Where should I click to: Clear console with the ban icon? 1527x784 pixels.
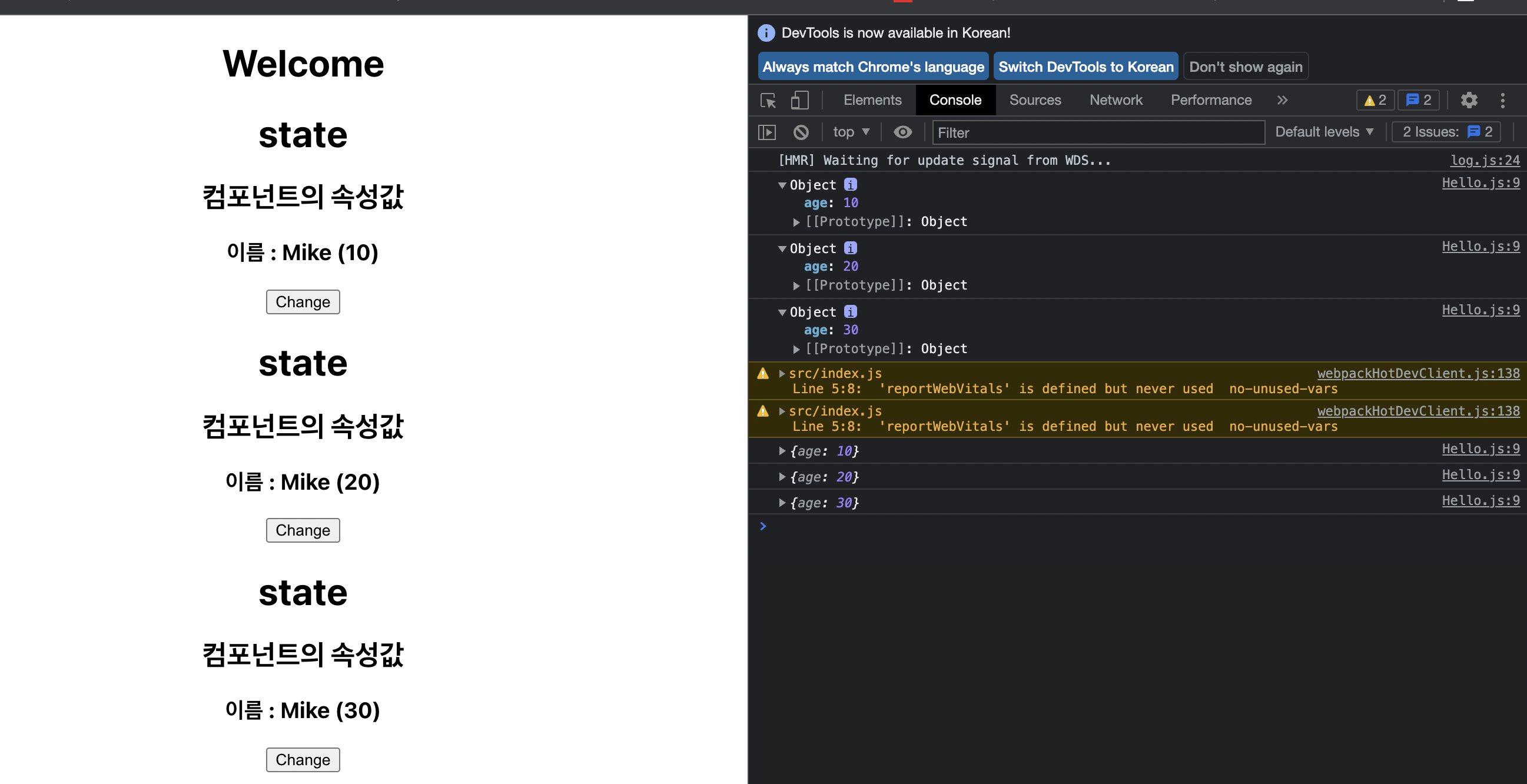(801, 132)
